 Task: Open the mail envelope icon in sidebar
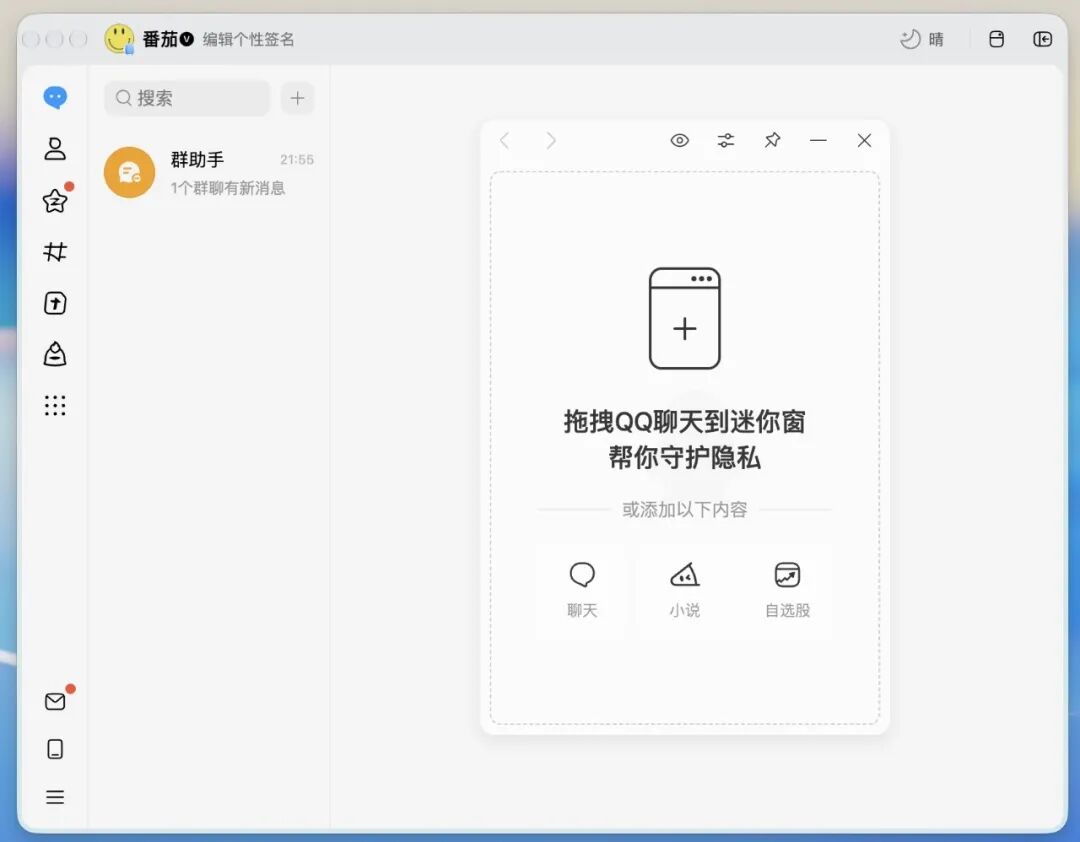(55, 701)
